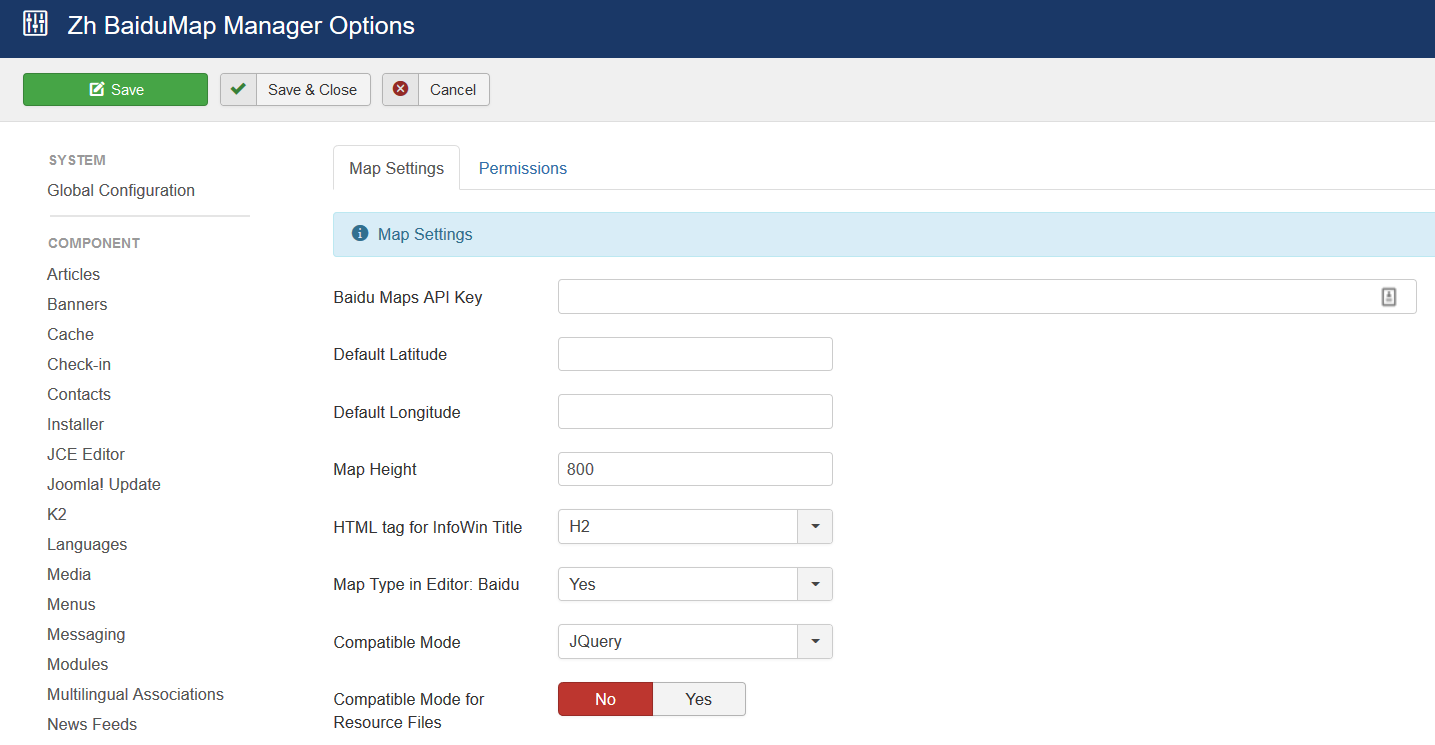This screenshot has height=745, width=1435.
Task: Click the info icon in Map Settings banner
Action: pyautogui.click(x=360, y=234)
